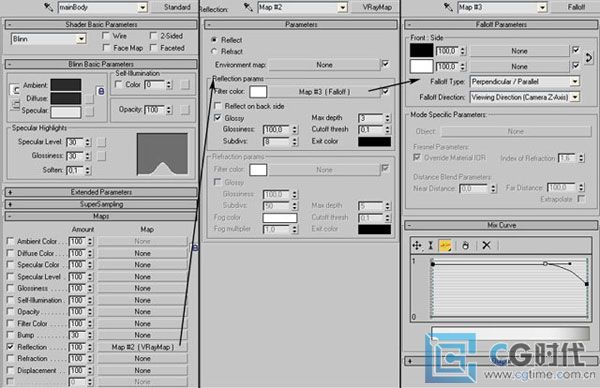Open Map #3 name dropdown

542,7
